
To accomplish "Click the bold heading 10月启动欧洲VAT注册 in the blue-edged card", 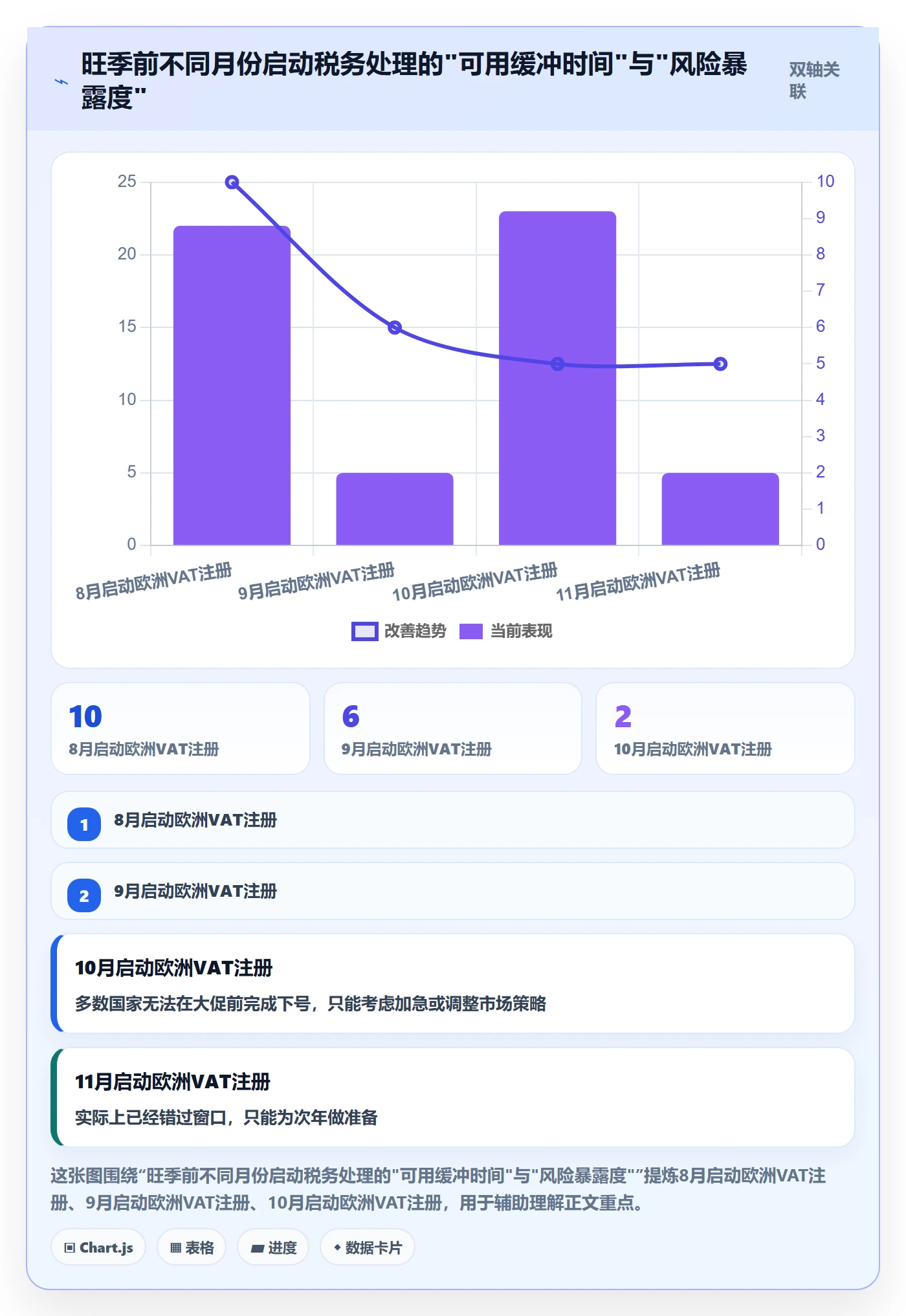I will coord(173,968).
